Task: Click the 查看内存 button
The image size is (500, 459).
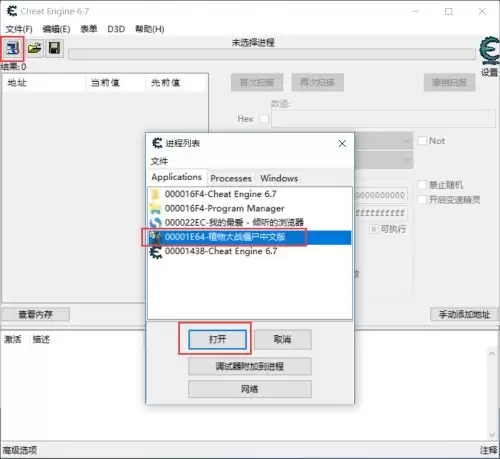Action: pos(36,314)
